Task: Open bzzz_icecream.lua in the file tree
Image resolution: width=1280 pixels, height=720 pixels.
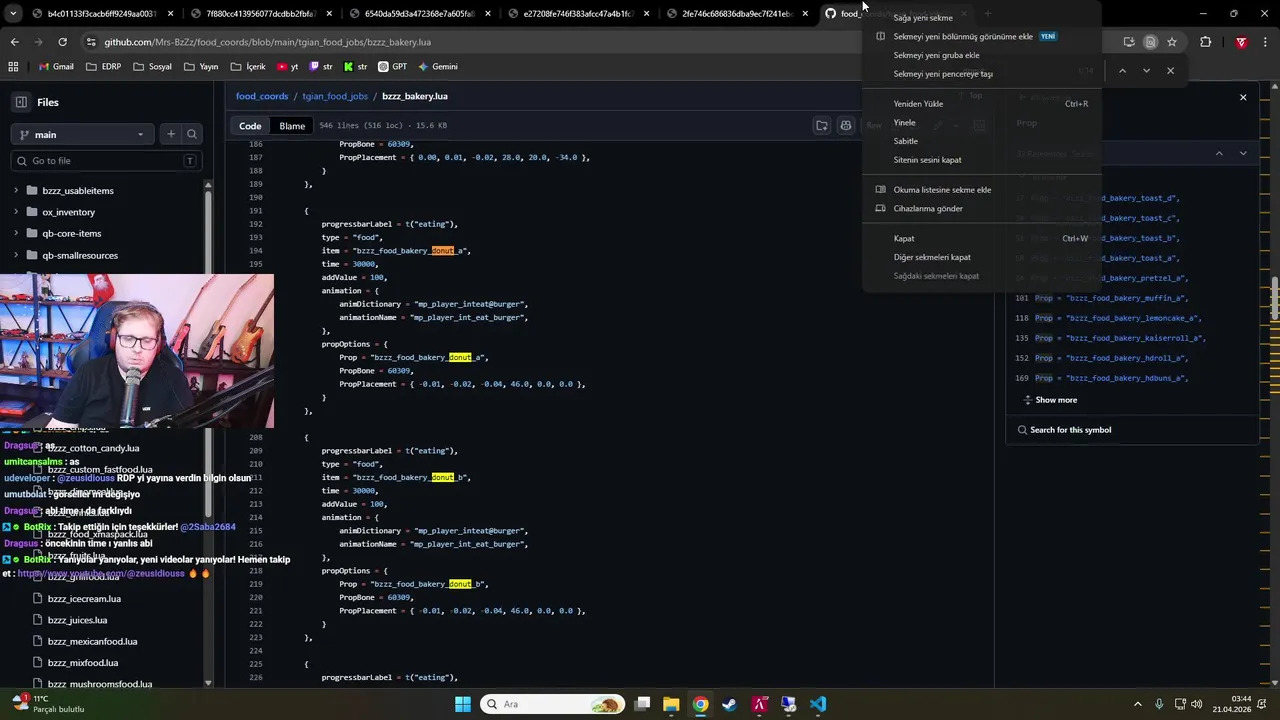Action: point(84,599)
